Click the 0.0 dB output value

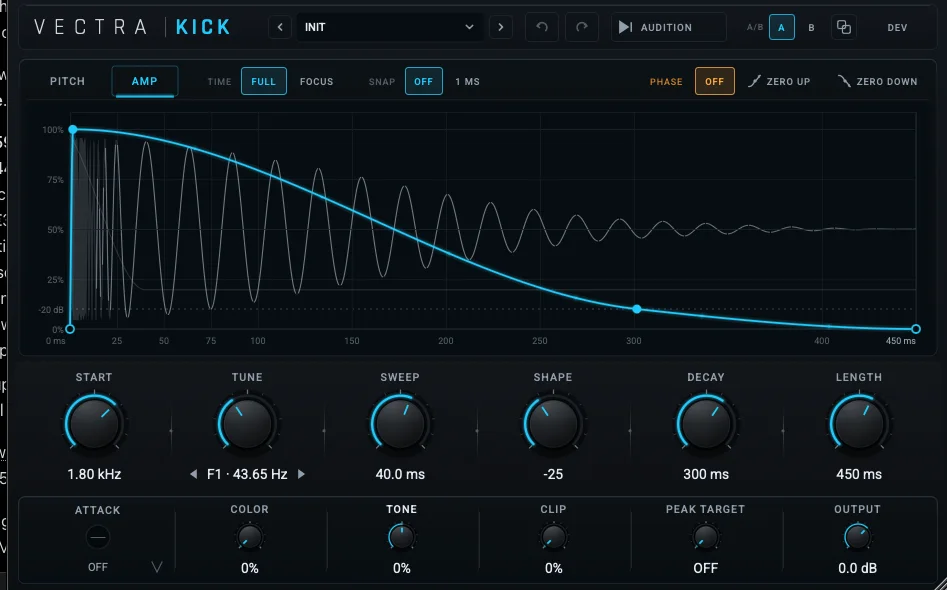point(857,568)
